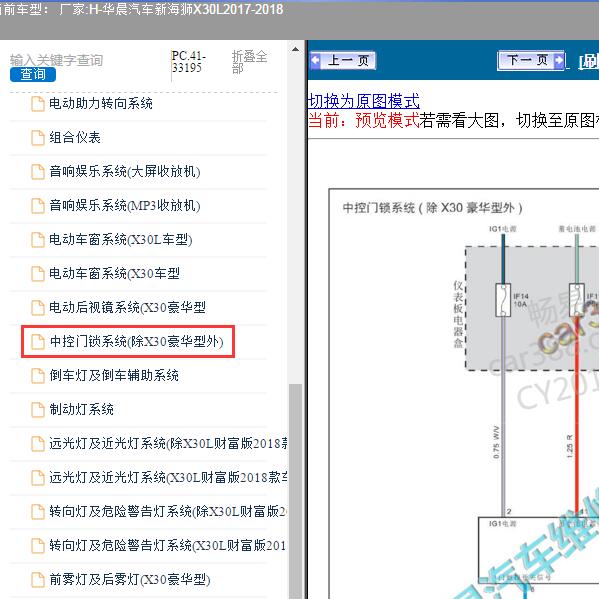Go to previous page with 上一页
The width and height of the screenshot is (599, 599).
(x=343, y=60)
